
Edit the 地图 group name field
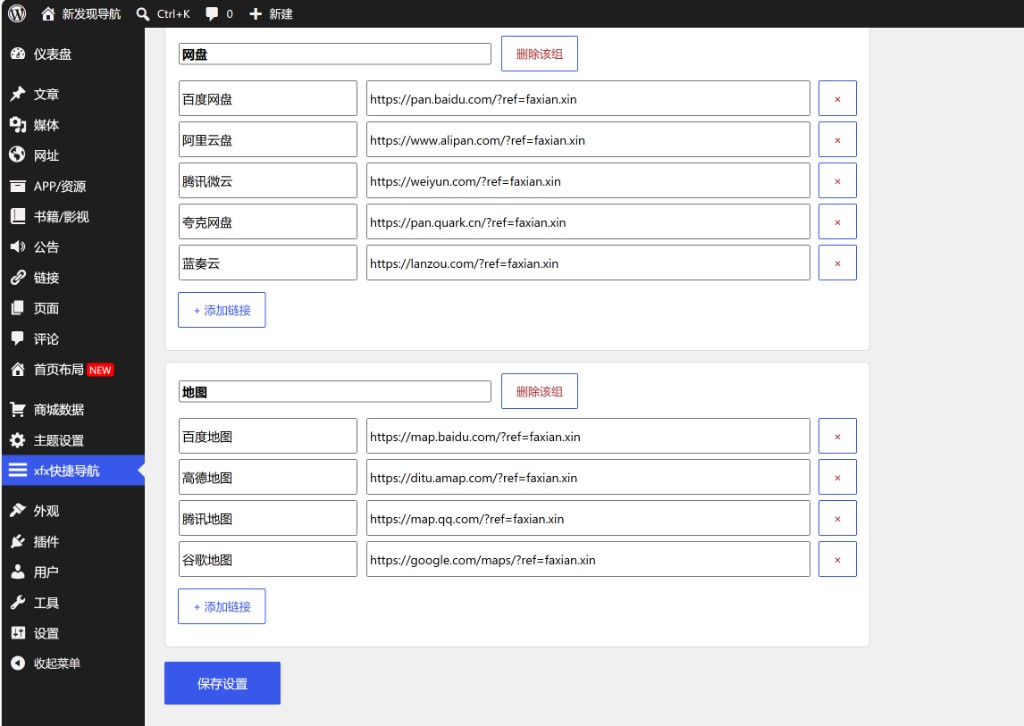pyautogui.click(x=335, y=392)
